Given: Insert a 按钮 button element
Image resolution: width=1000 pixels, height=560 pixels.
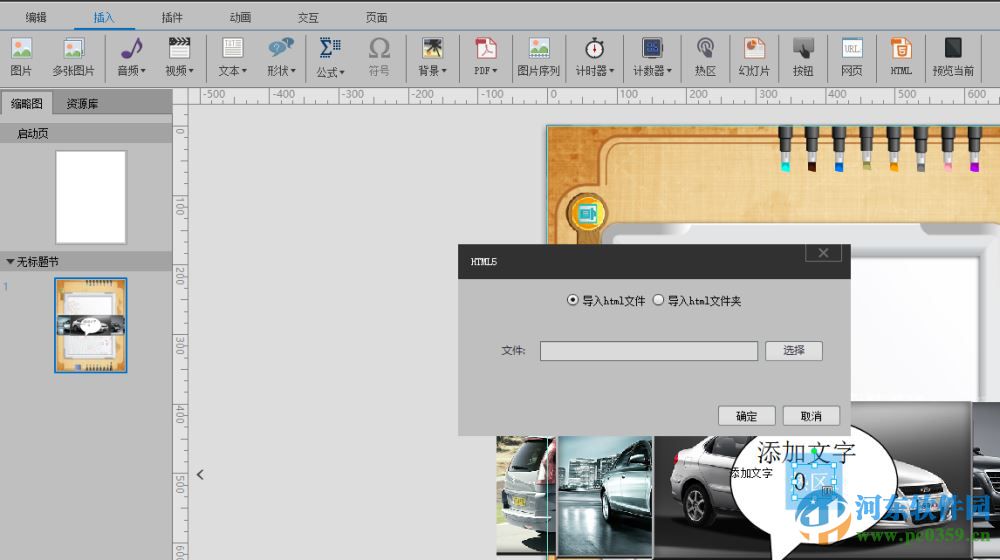Looking at the screenshot, I should (x=803, y=56).
